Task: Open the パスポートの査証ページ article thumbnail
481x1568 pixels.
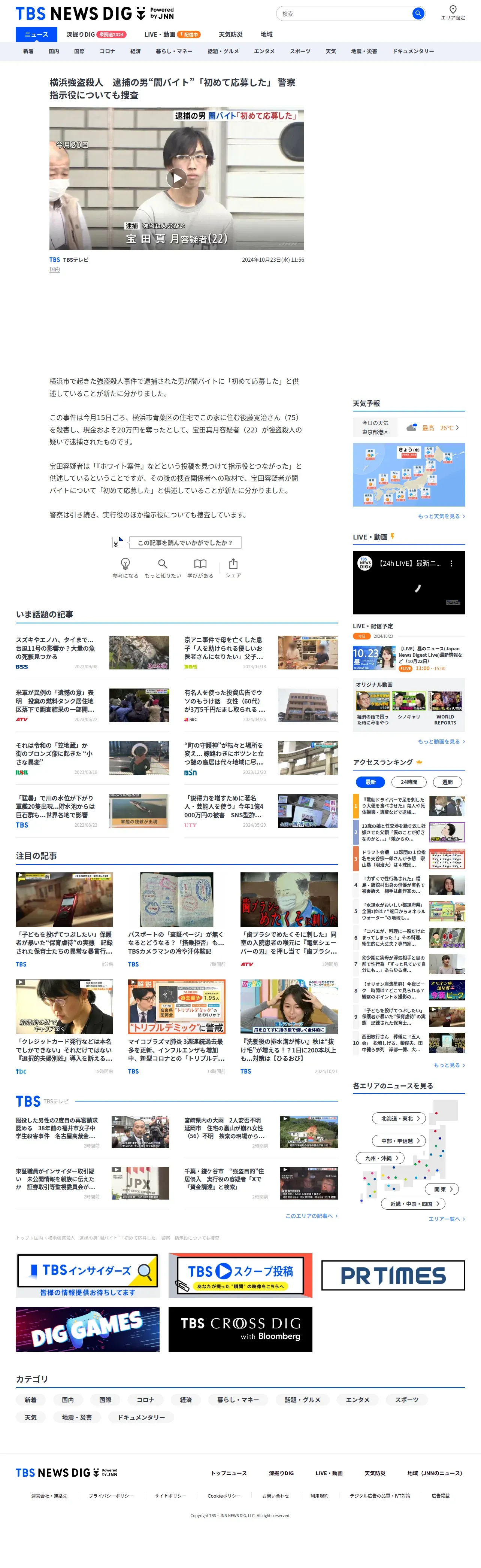Action: pos(176,900)
